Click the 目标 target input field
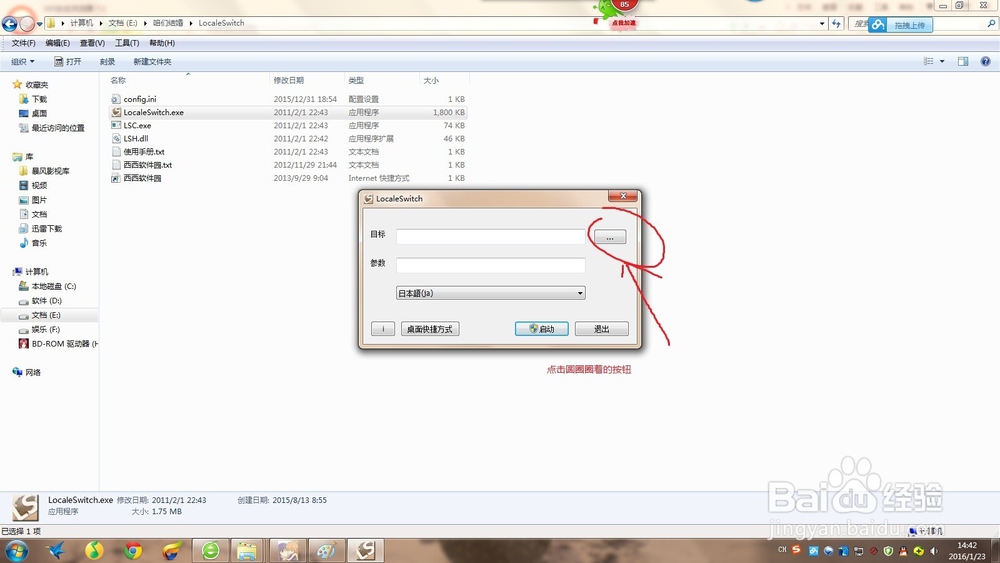Screen dimensions: 1000x563 (x=490, y=237)
